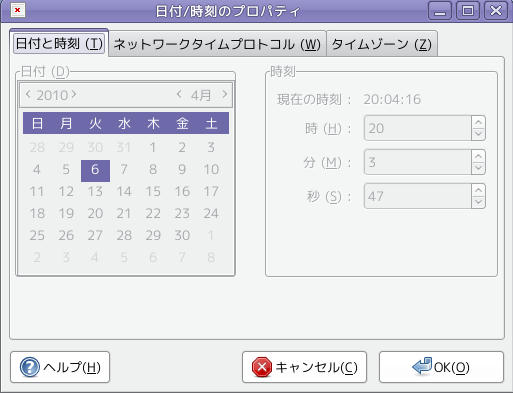Click the 分 (M) minute input field

pos(418,162)
